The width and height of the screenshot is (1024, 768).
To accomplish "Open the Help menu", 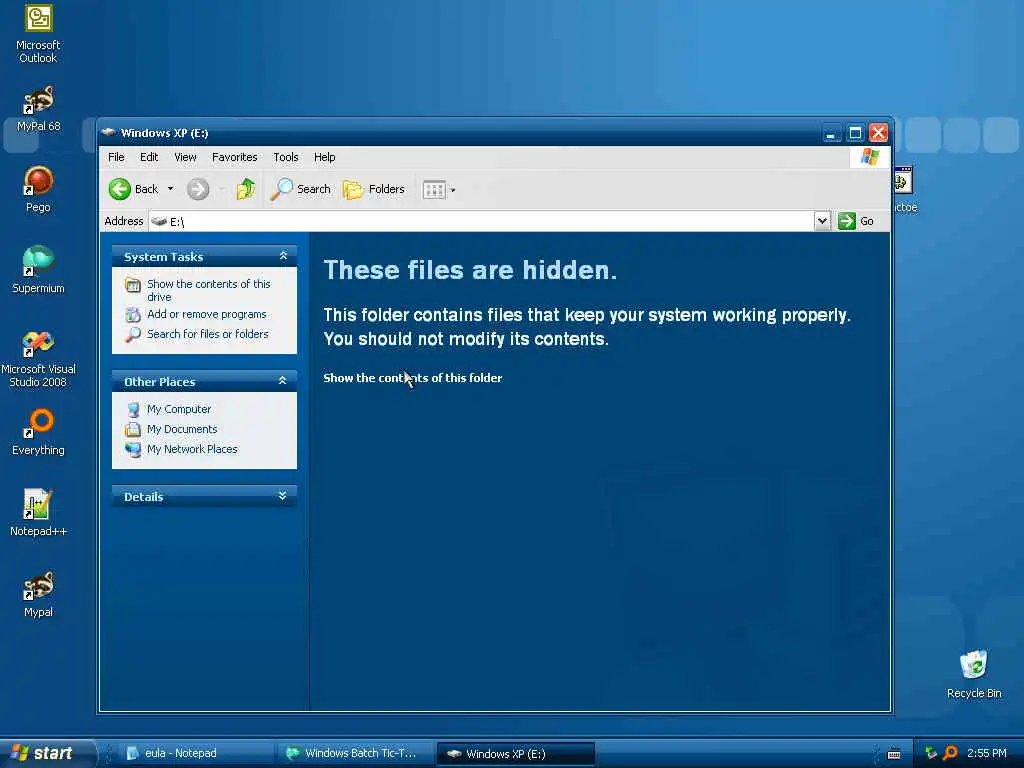I will pos(325,157).
